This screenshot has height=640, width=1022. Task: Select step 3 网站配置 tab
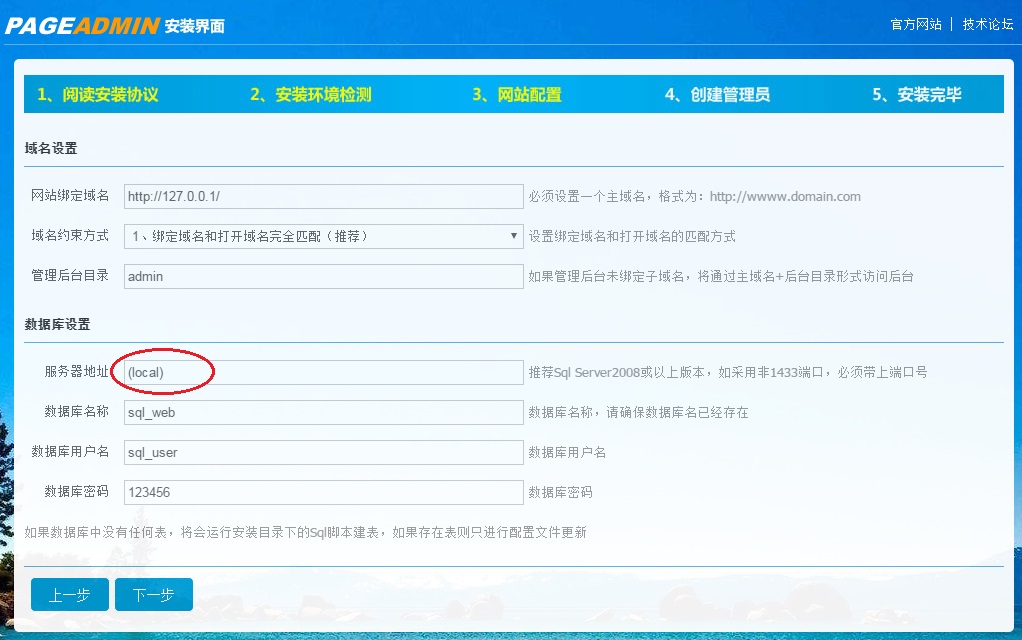pos(517,95)
